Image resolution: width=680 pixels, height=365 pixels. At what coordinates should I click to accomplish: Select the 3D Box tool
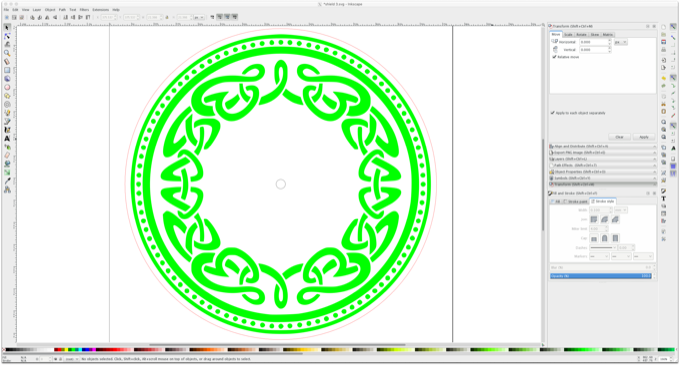point(7,78)
